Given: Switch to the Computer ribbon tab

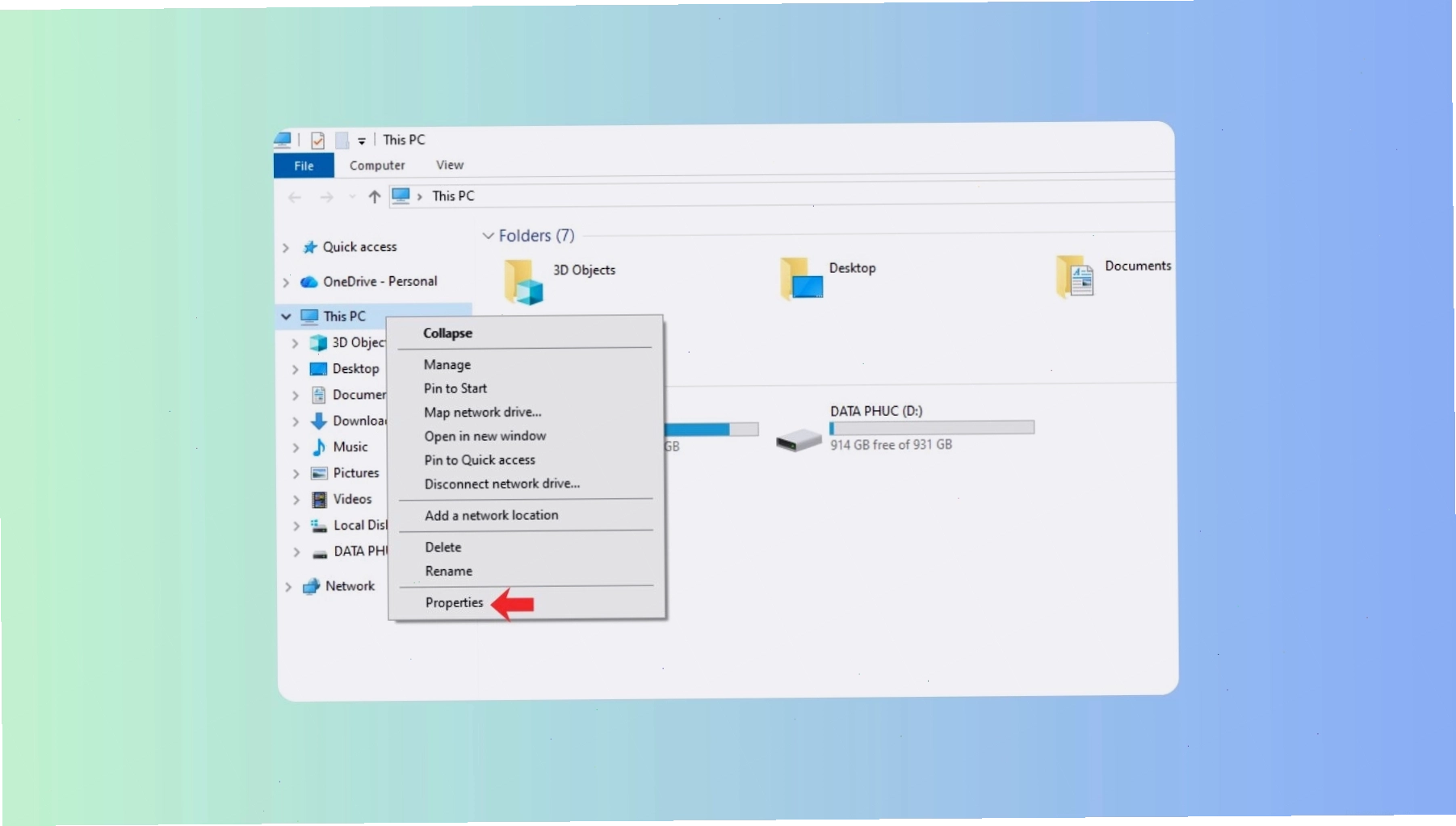Looking at the screenshot, I should [377, 166].
